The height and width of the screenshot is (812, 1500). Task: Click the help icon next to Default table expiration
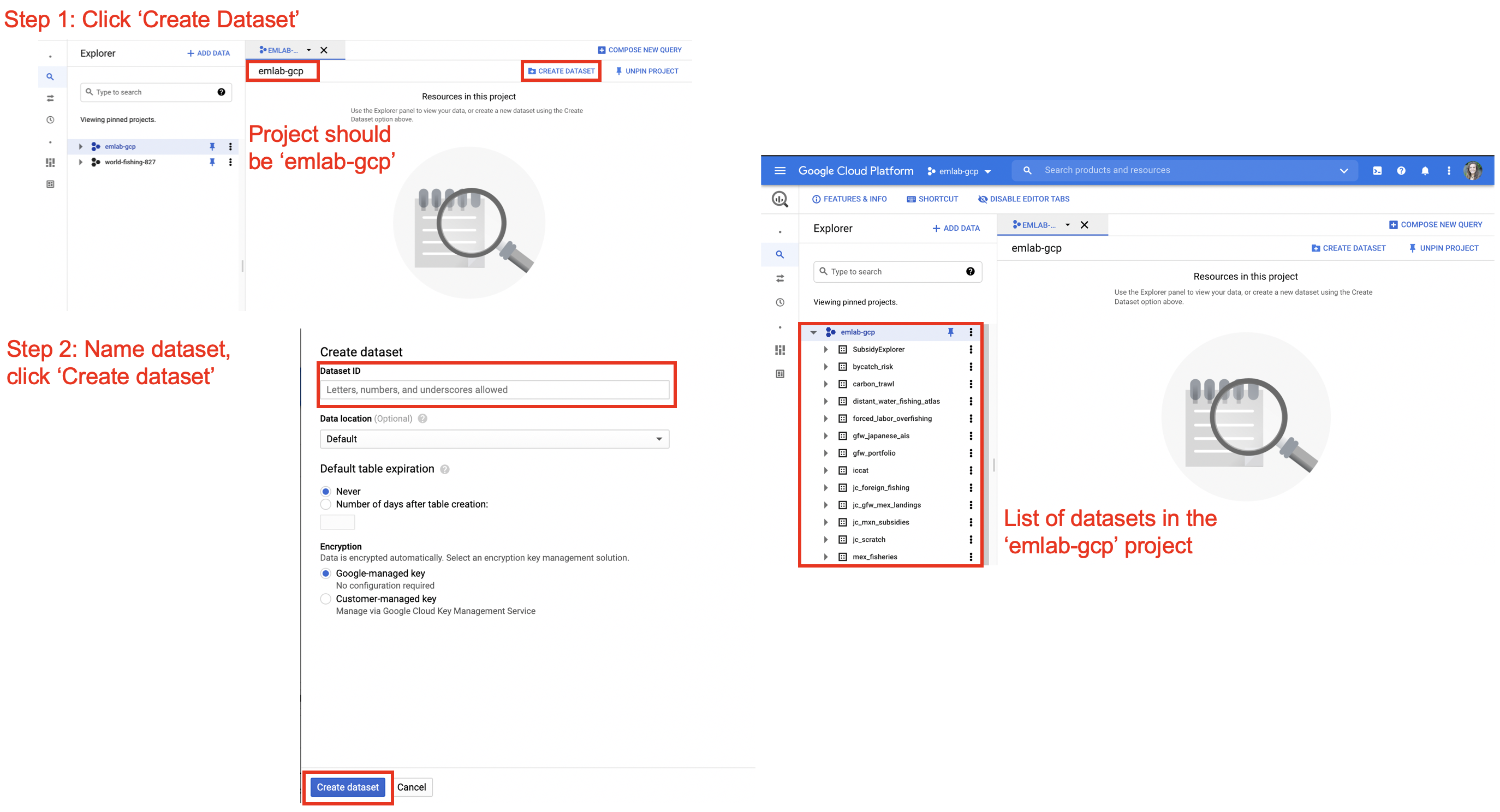445,469
